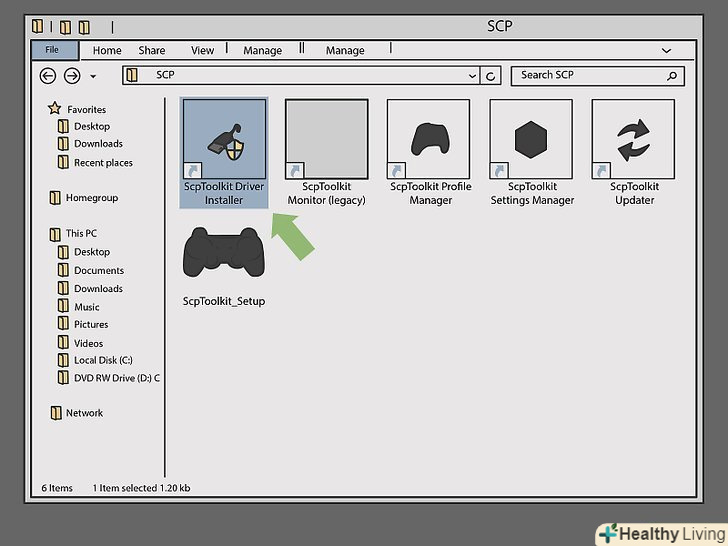Click the first title bar folder icon
Image resolution: width=728 pixels, height=546 pixels.
[x=38, y=26]
